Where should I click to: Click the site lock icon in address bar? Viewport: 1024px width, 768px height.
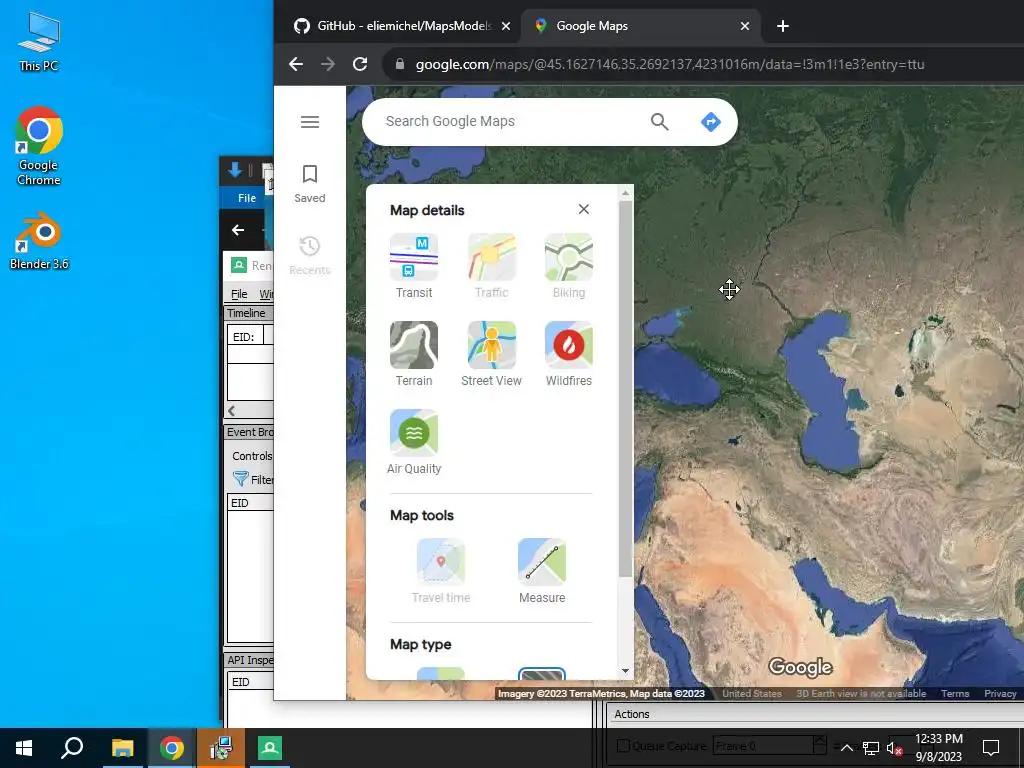pos(400,64)
